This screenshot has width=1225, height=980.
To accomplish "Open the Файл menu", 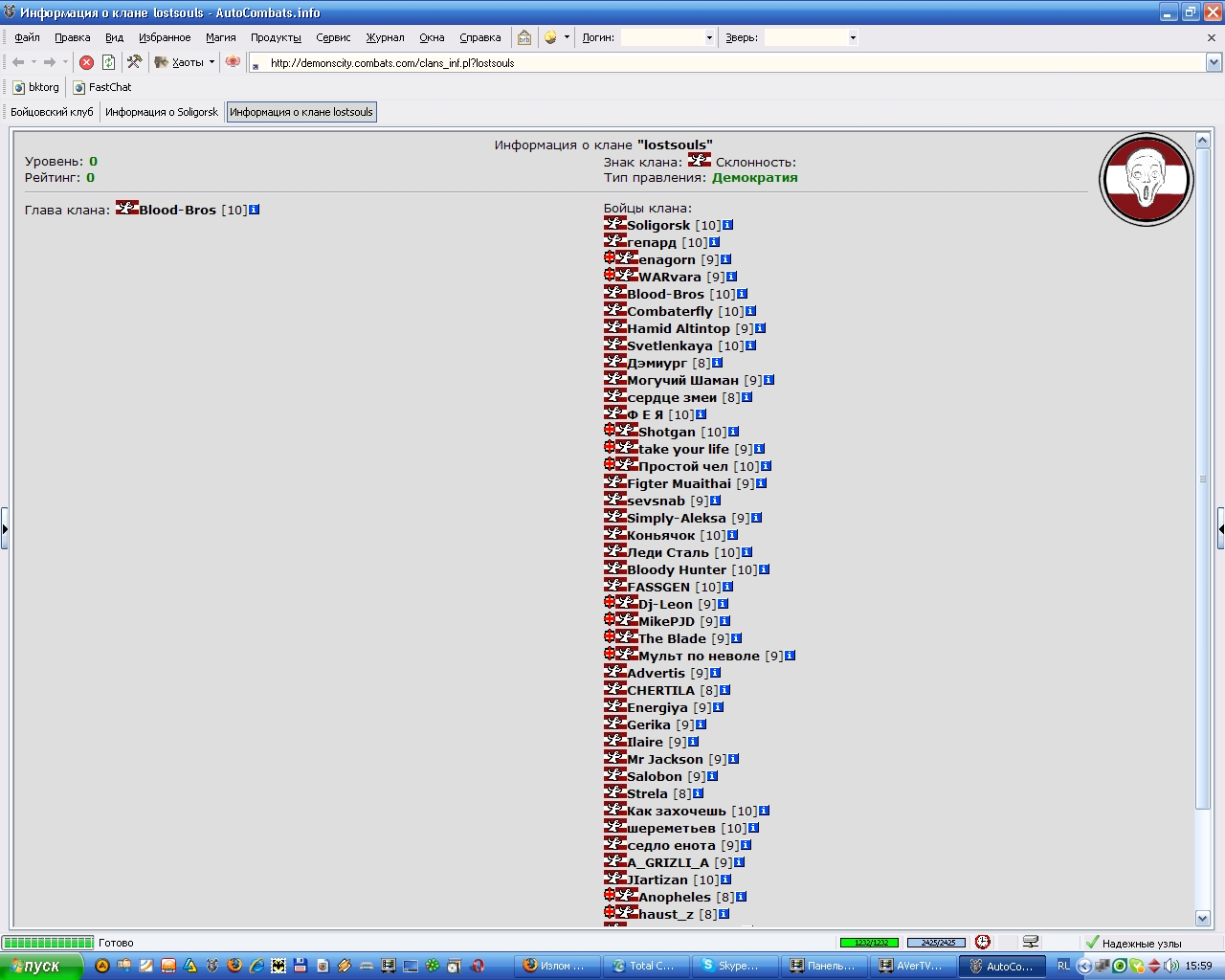I will [27, 37].
